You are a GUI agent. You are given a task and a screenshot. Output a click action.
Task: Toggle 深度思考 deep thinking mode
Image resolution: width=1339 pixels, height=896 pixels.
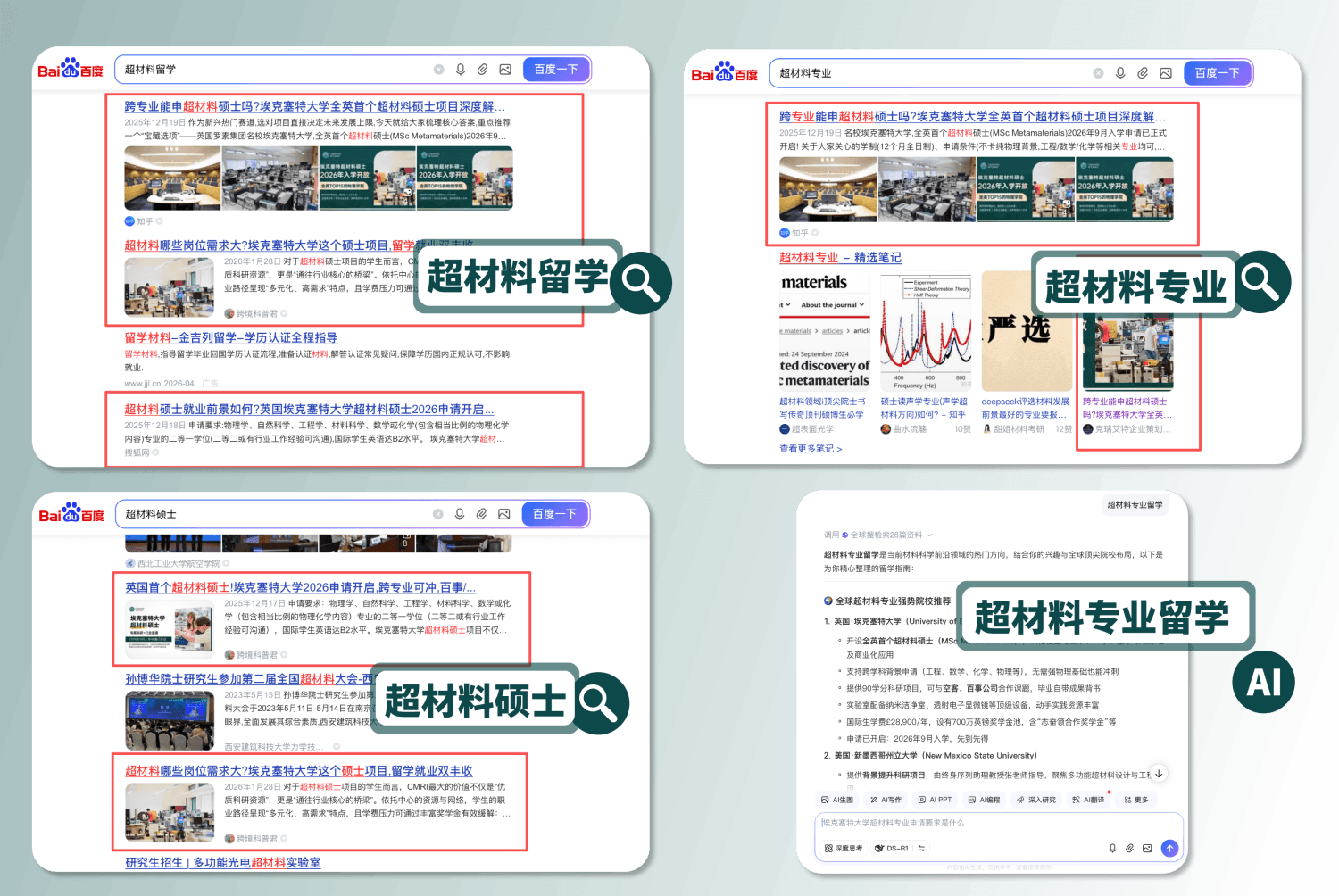pyautogui.click(x=844, y=849)
